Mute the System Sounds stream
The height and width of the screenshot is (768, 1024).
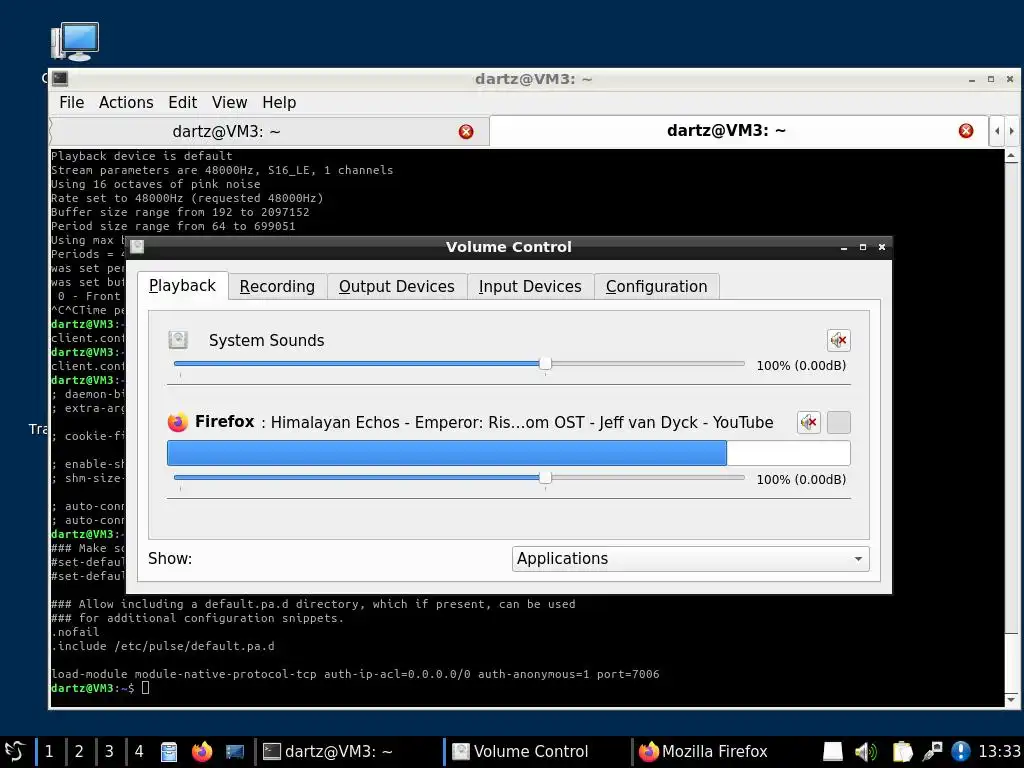point(839,340)
